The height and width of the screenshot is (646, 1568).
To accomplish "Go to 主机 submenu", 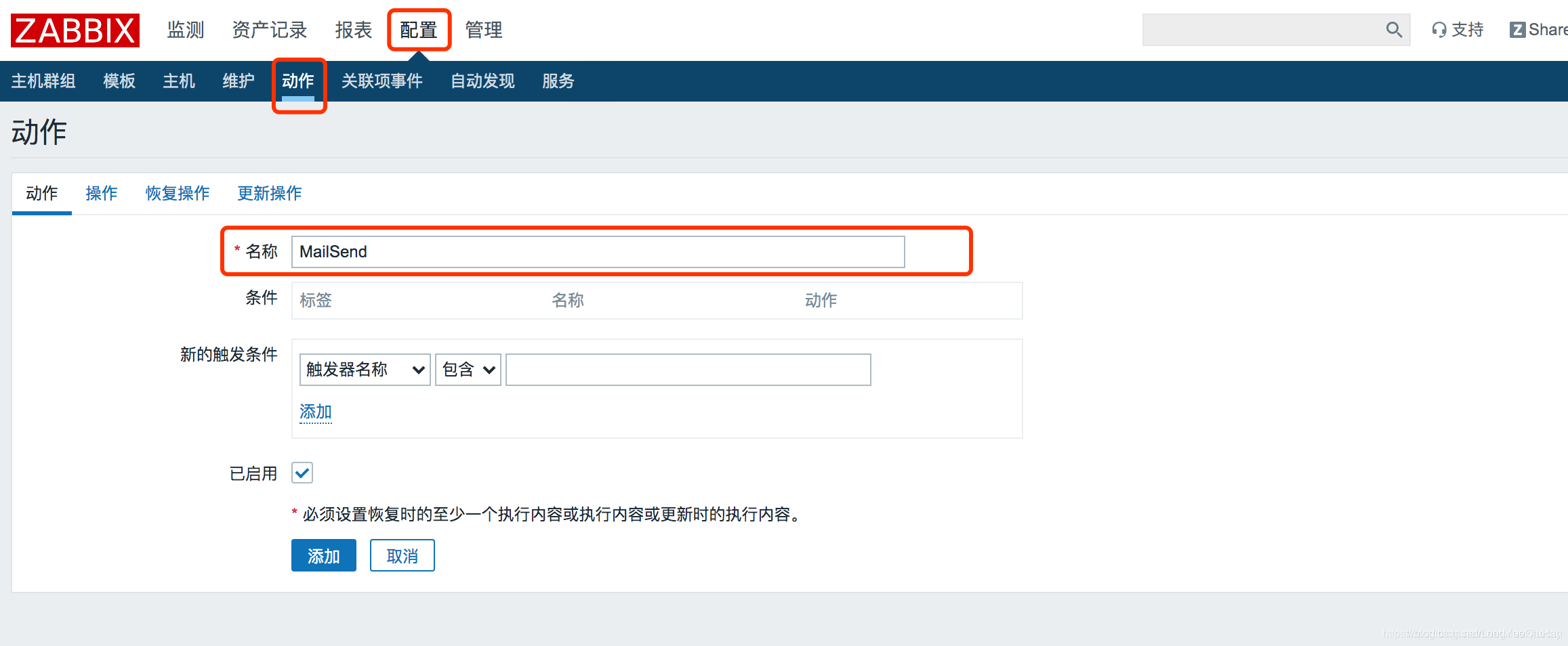I will (x=179, y=81).
